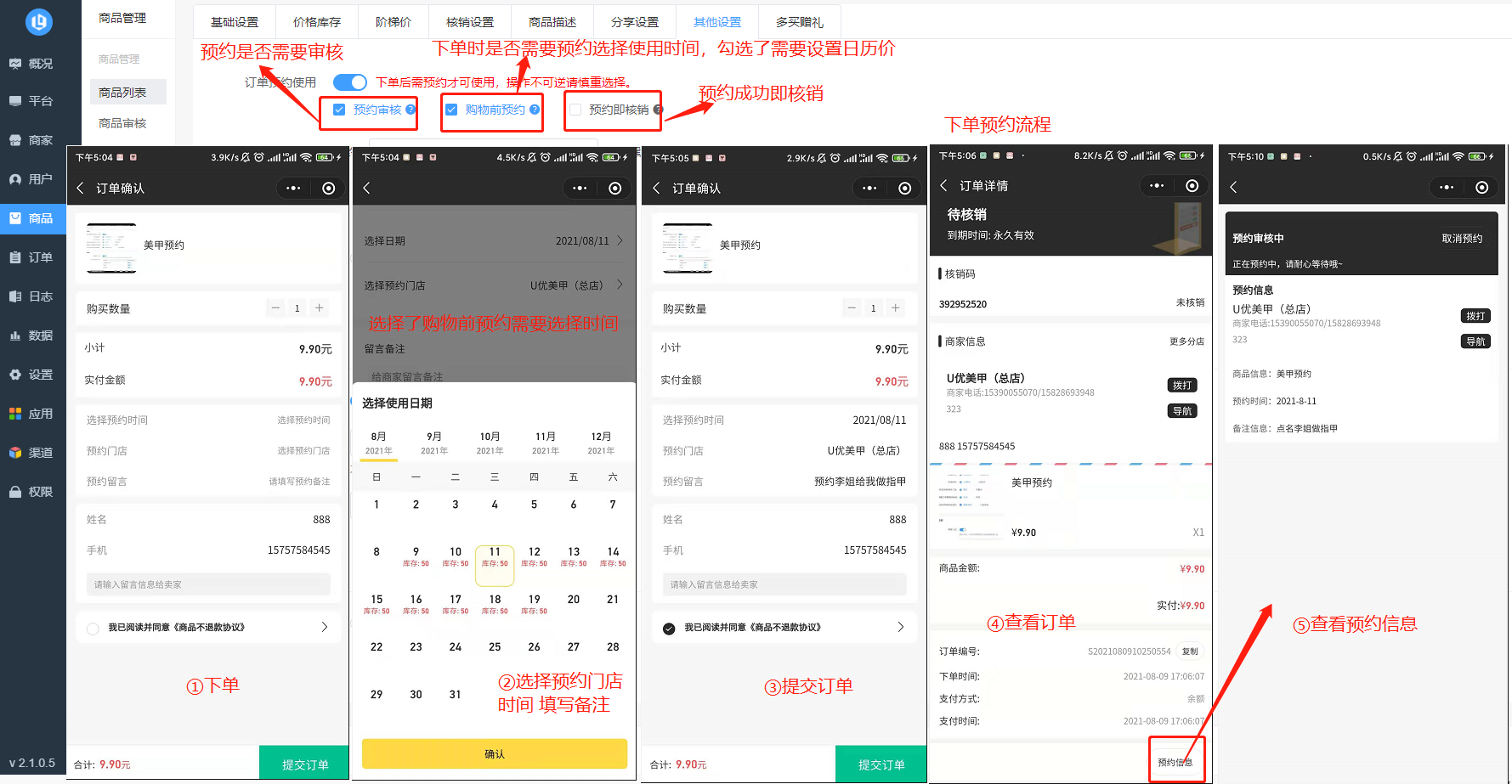
Task: Select 商品 goods sidebar item
Action: (31, 218)
